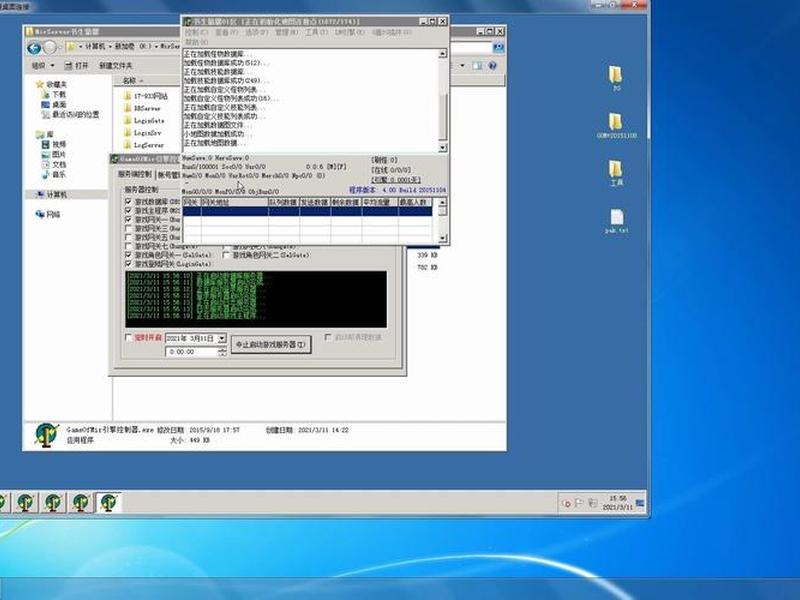
Task: Enable 游戏网关三 checkbox
Action: click(x=128, y=228)
